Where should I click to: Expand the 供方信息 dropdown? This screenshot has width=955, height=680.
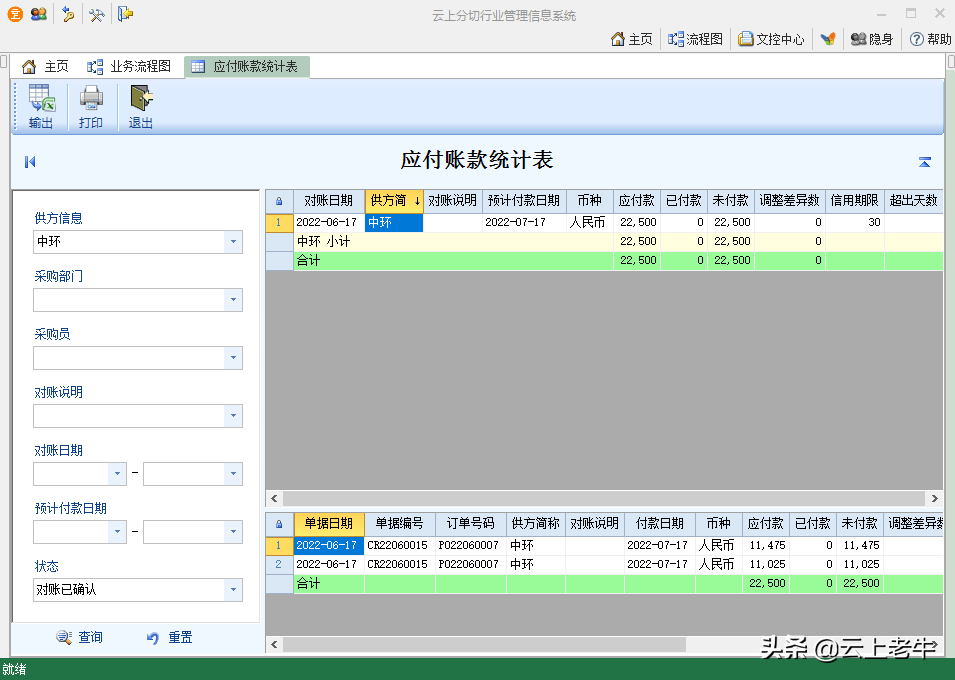[x=233, y=242]
